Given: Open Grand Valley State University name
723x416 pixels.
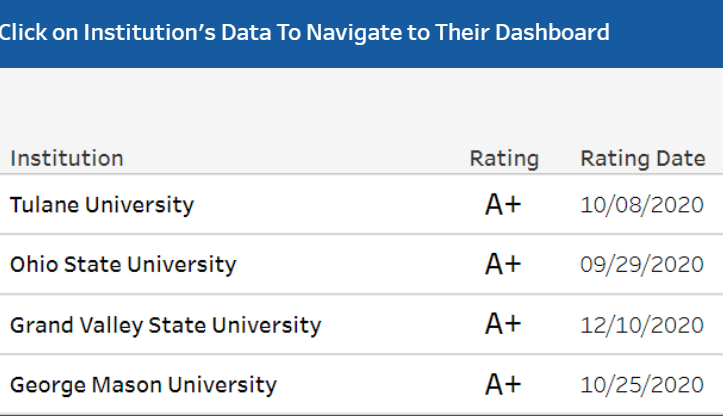Looking at the screenshot, I should point(165,325).
